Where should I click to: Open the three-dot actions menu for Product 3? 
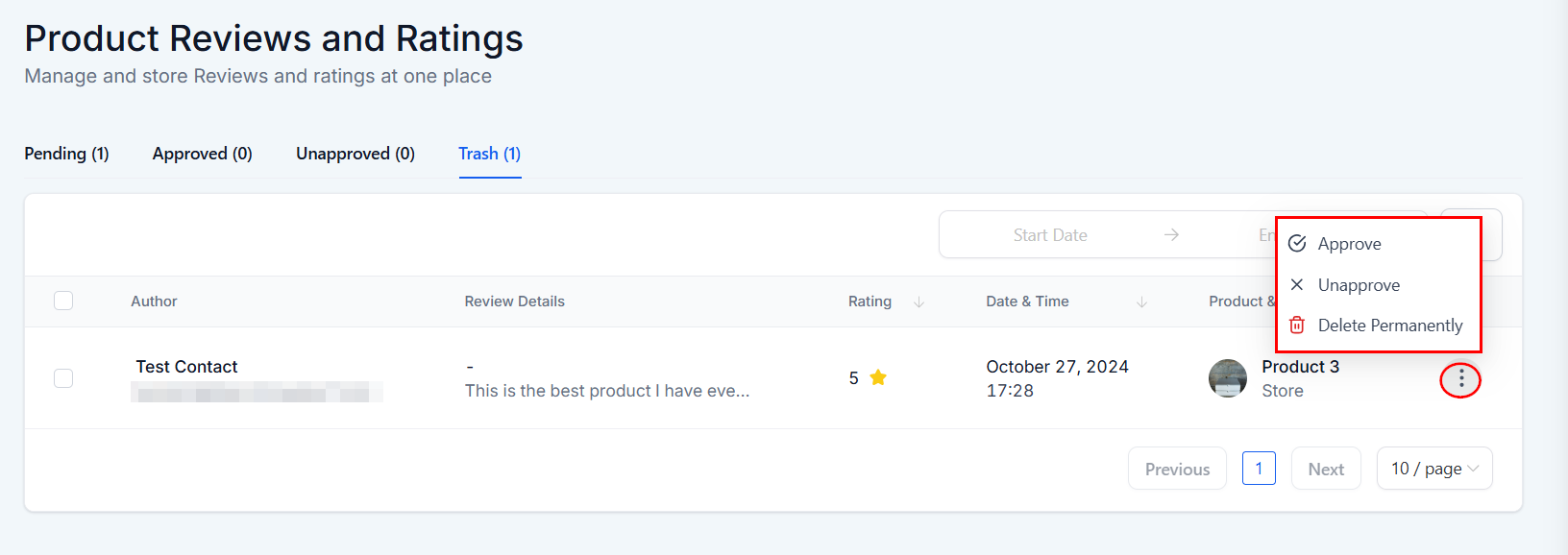pos(1461,379)
